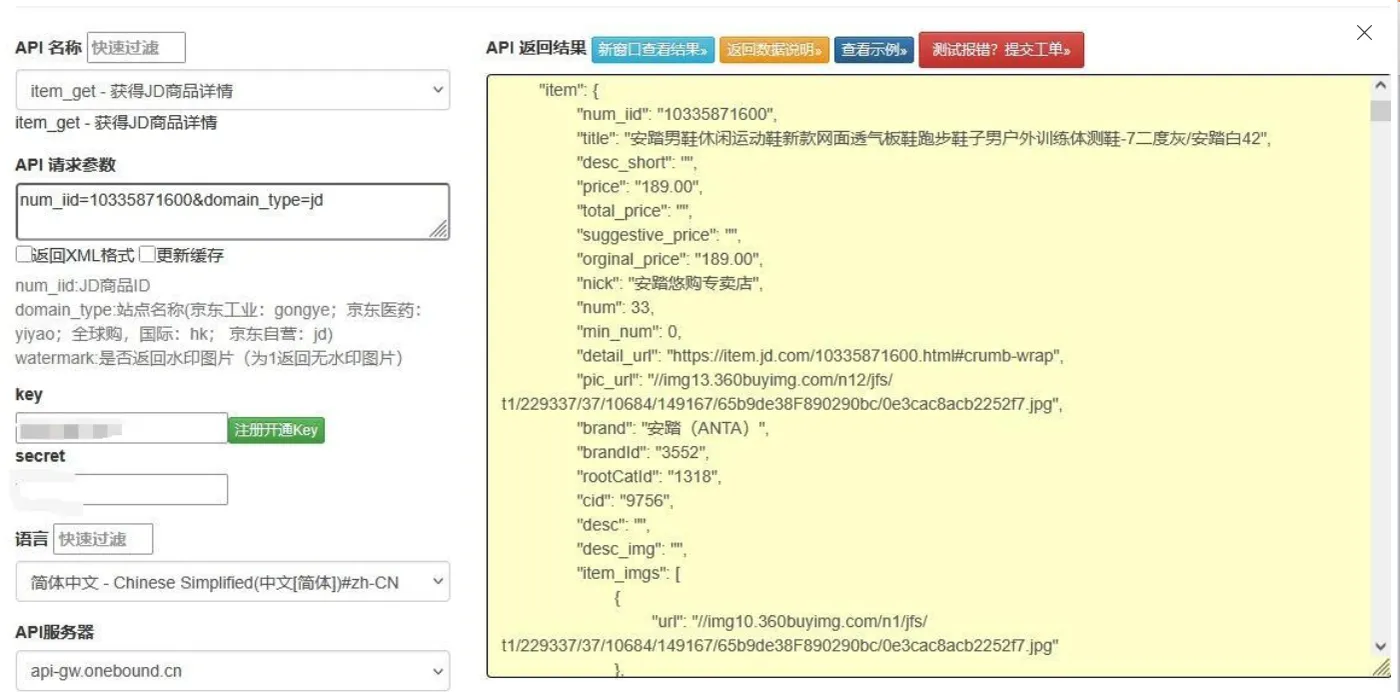Click the results scrollbar down arrow

tap(1381, 646)
